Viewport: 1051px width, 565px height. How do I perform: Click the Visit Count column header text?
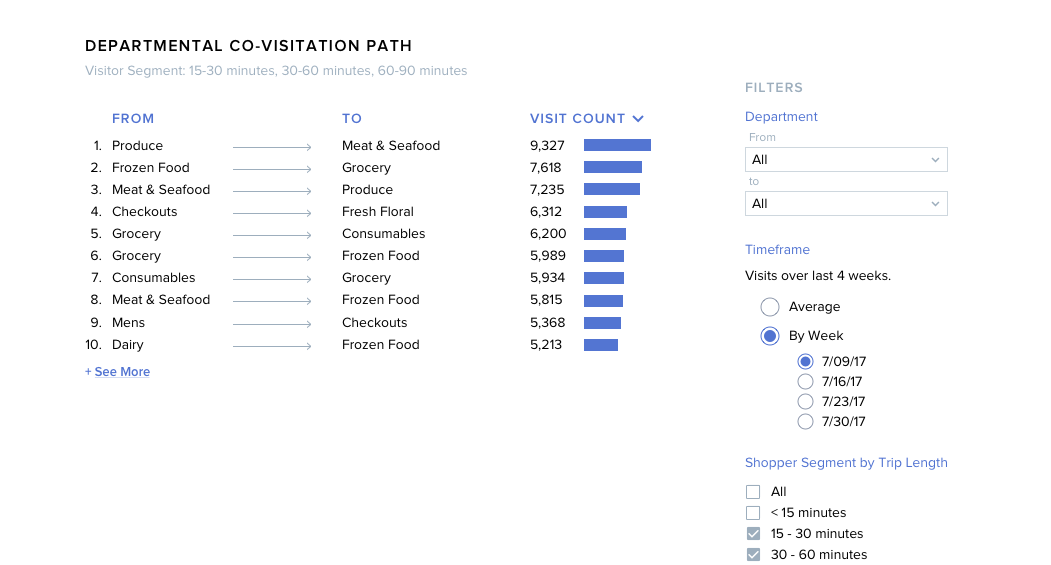(x=577, y=118)
